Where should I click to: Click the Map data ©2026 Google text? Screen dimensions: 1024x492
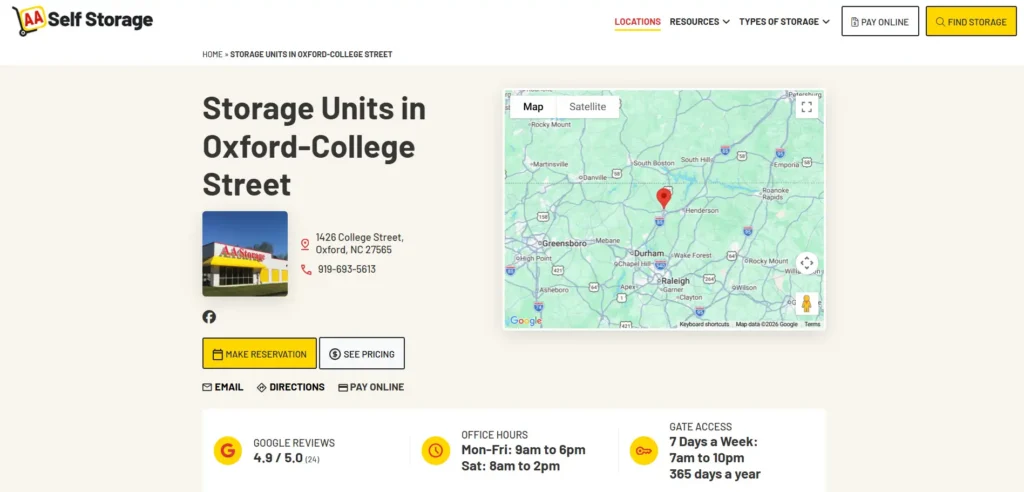[x=767, y=324]
